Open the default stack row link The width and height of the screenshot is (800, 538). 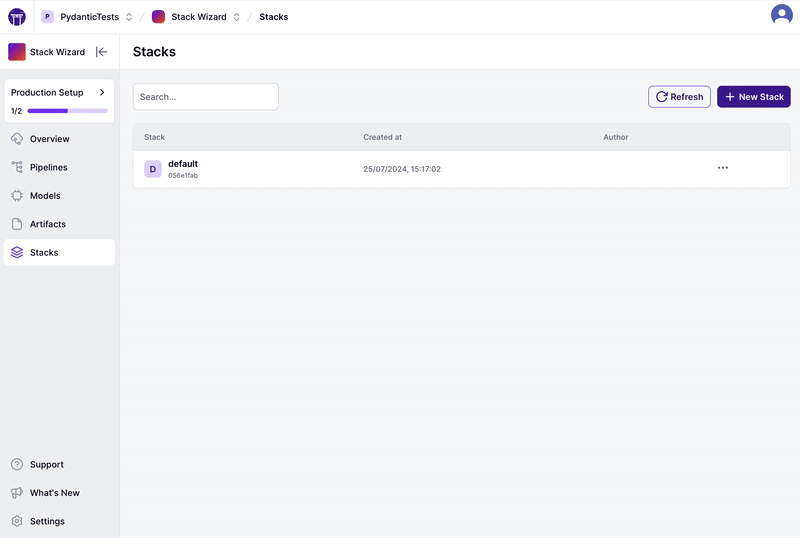[183, 164]
